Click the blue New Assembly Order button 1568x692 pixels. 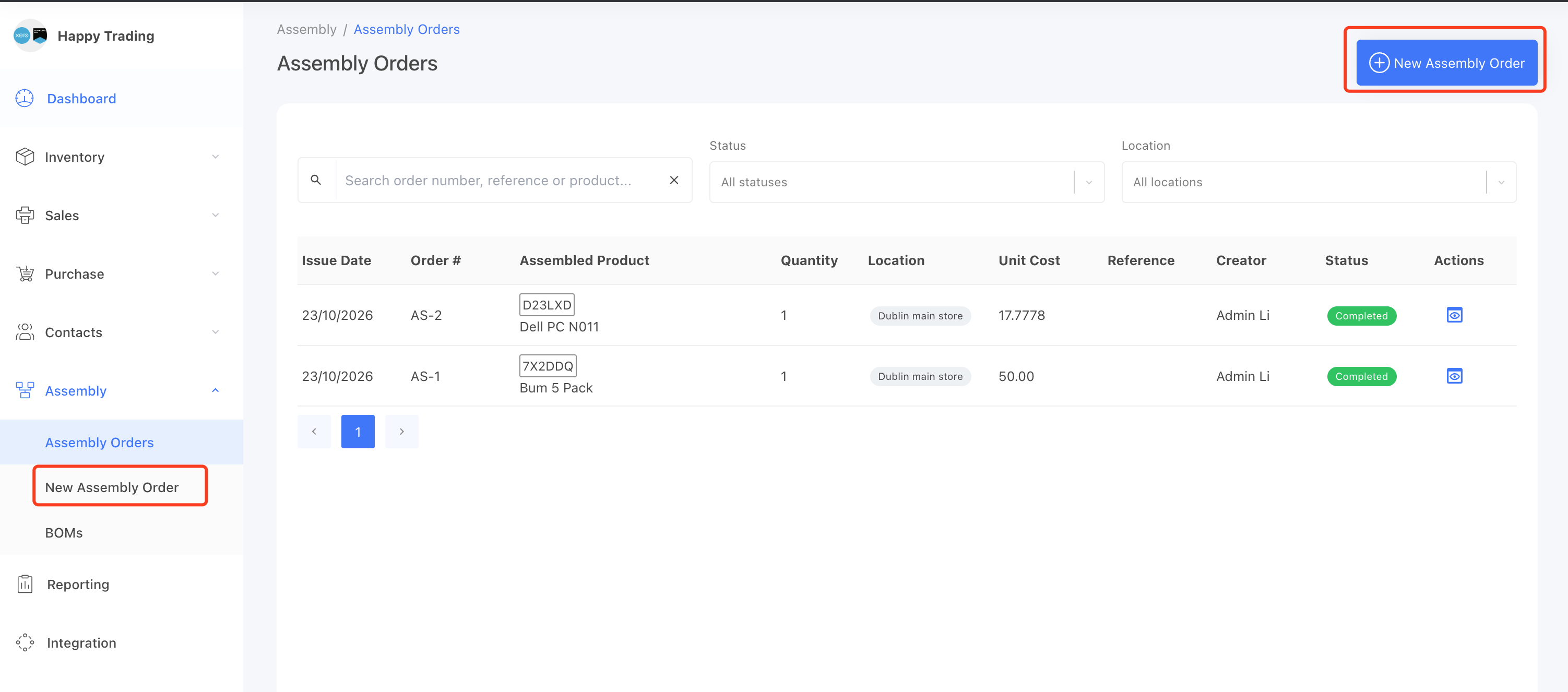click(x=1446, y=63)
